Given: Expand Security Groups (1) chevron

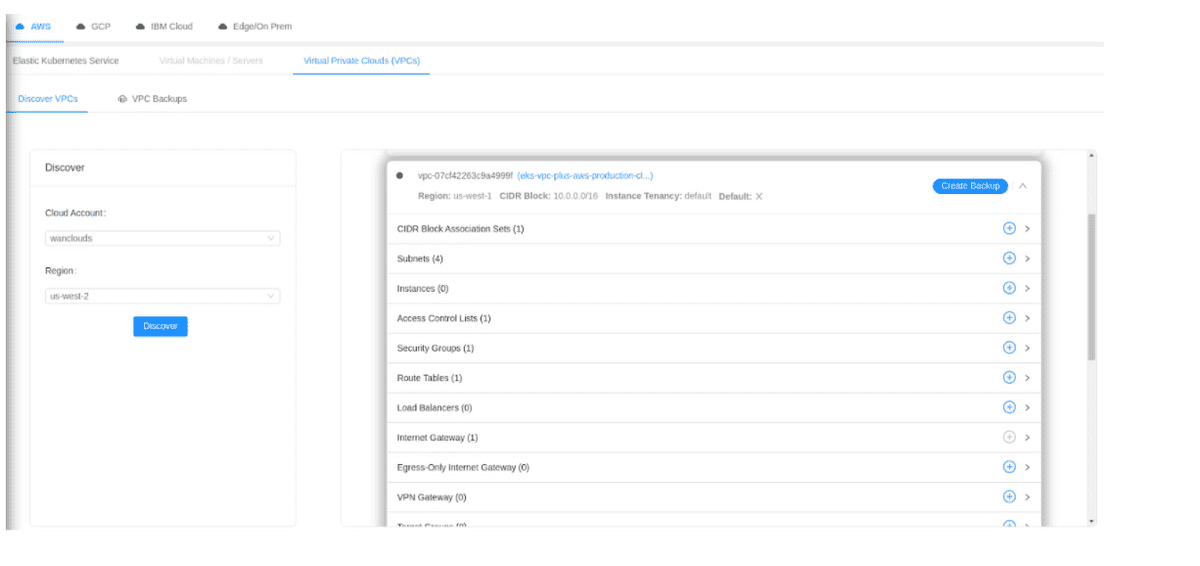Looking at the screenshot, I should click(x=1028, y=348).
